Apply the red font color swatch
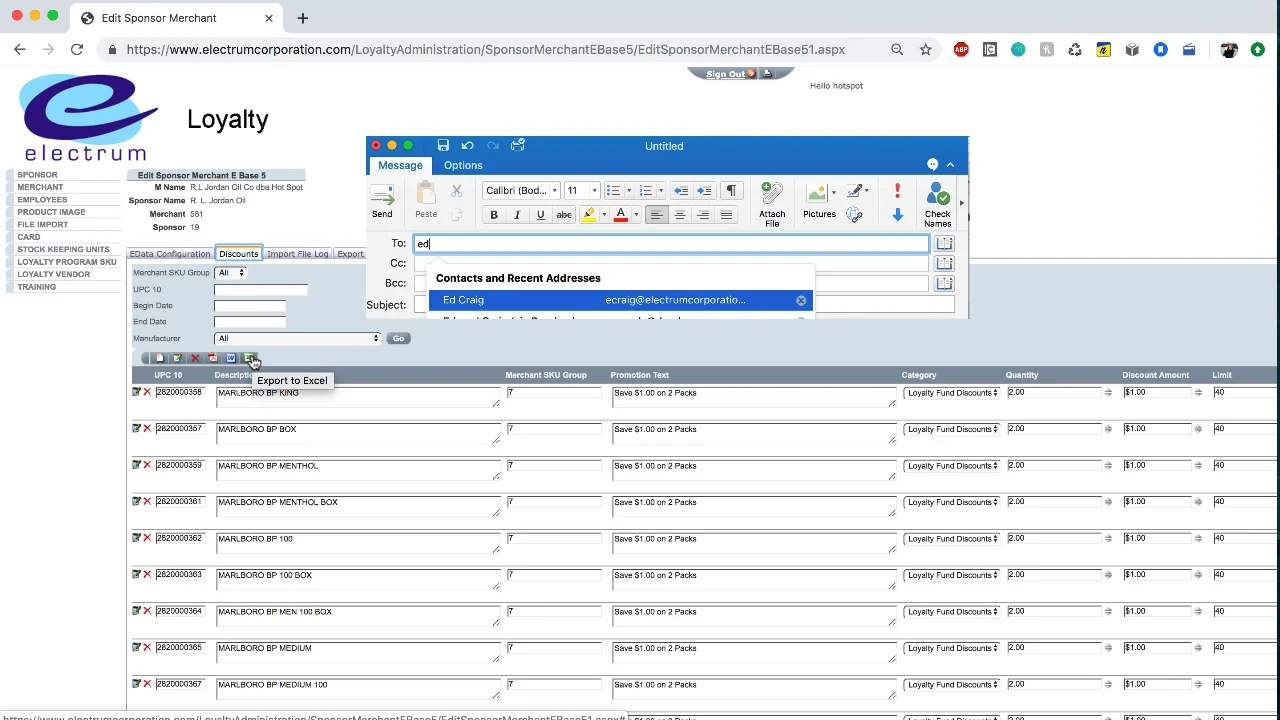The image size is (1280, 720). 620,215
